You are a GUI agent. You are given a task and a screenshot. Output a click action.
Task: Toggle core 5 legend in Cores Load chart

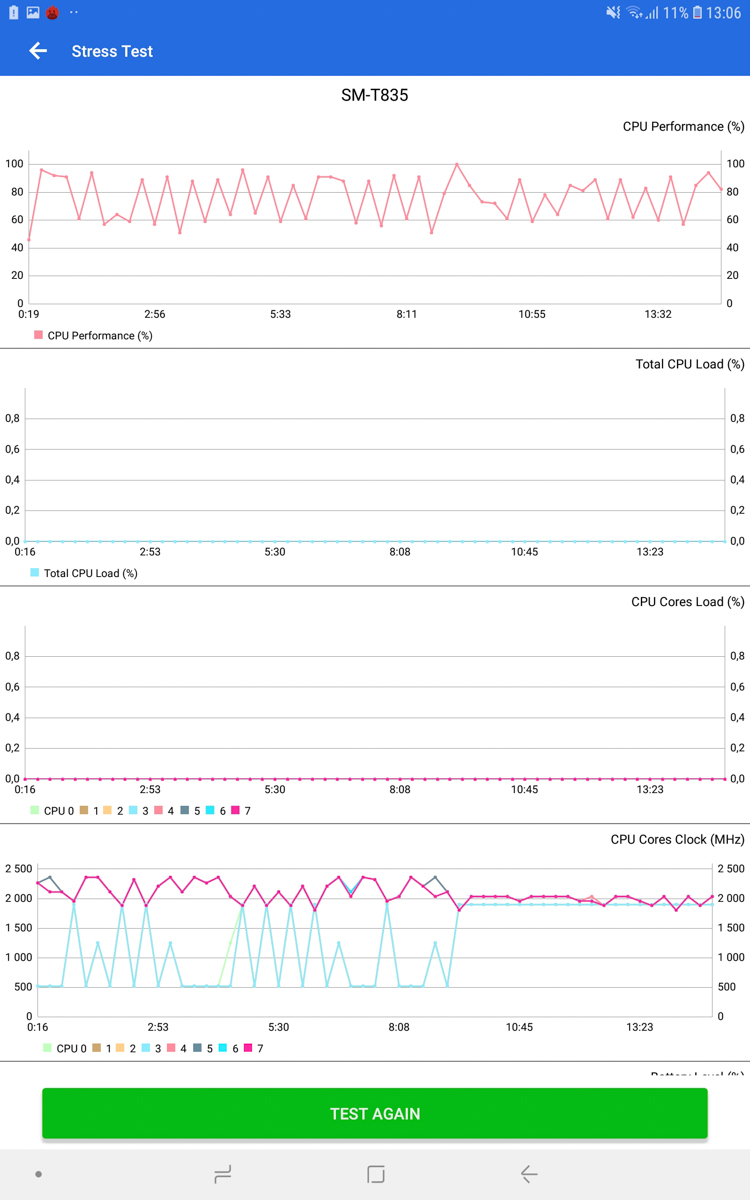tap(190, 811)
